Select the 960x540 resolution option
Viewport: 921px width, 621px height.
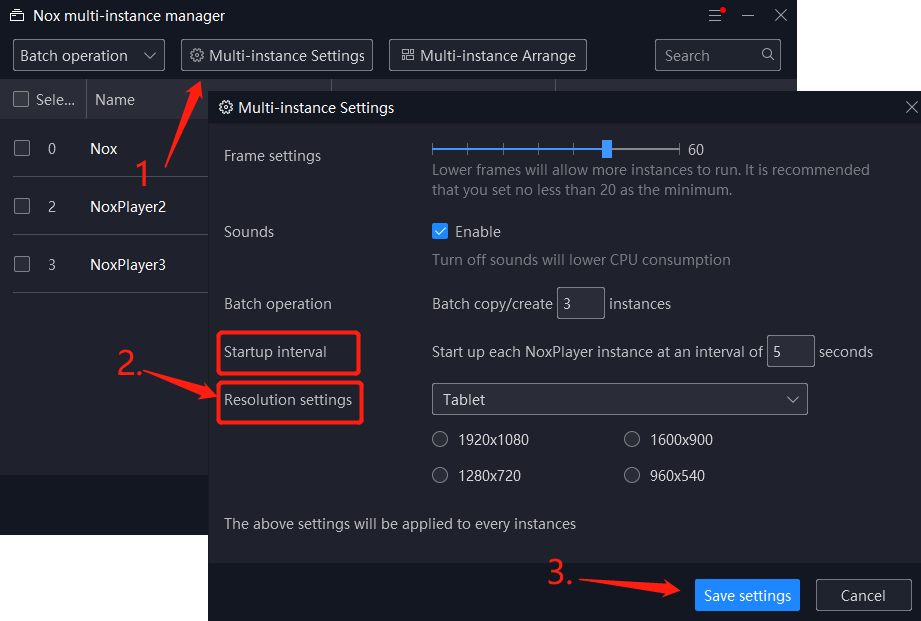pos(632,475)
